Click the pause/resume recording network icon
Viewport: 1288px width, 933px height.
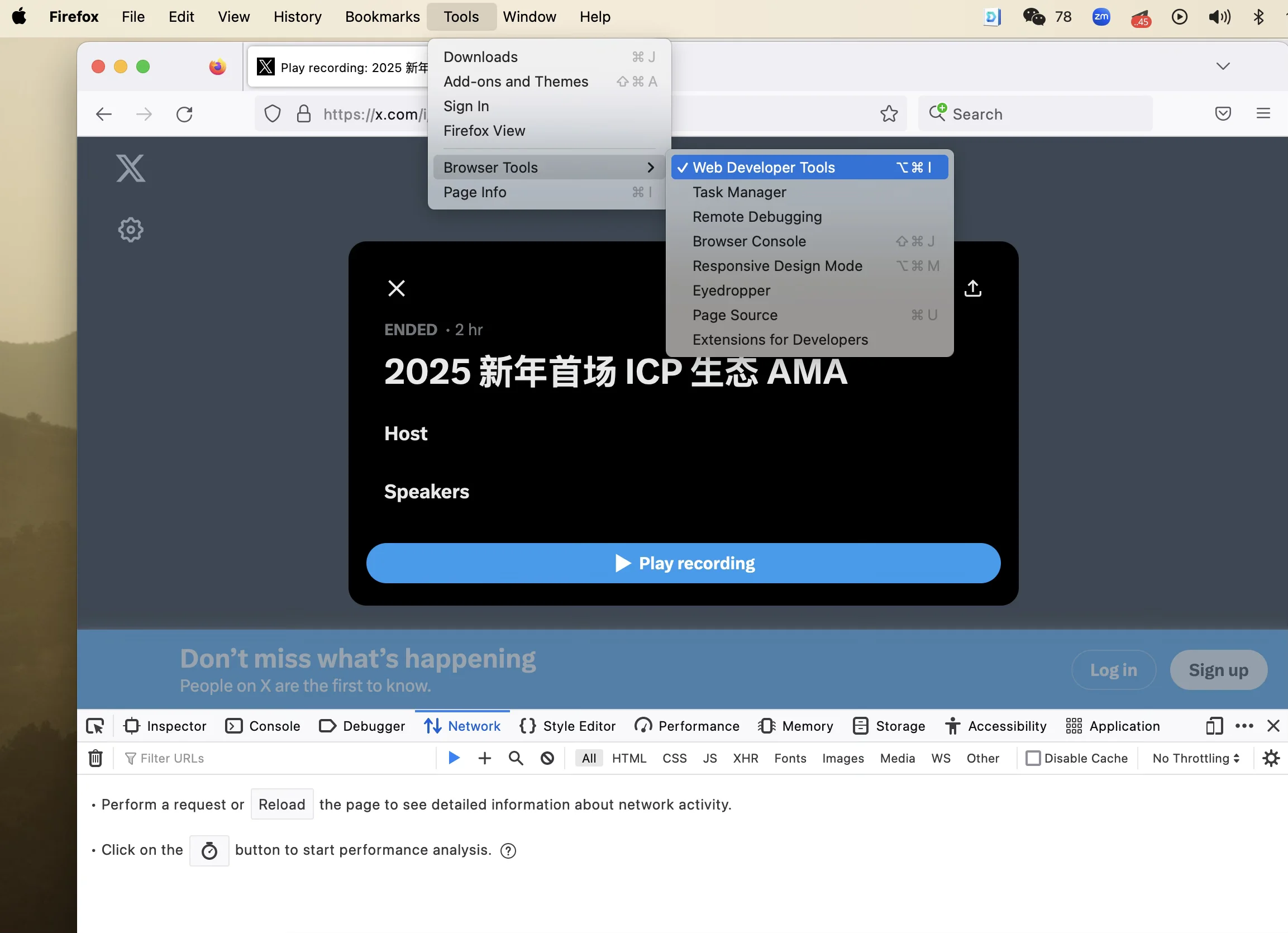coord(454,758)
